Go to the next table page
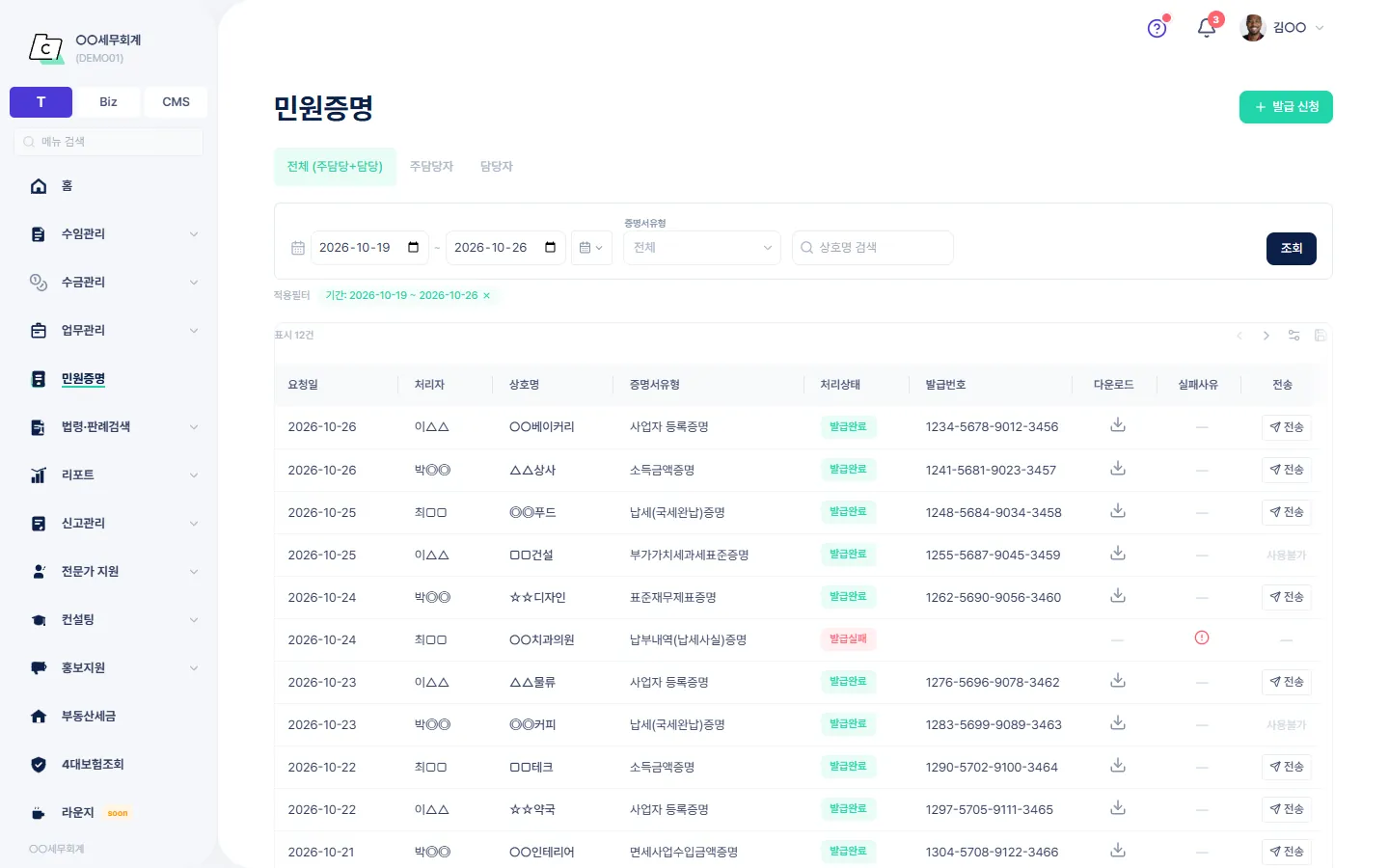This screenshot has width=1389, height=868. pos(1266,336)
